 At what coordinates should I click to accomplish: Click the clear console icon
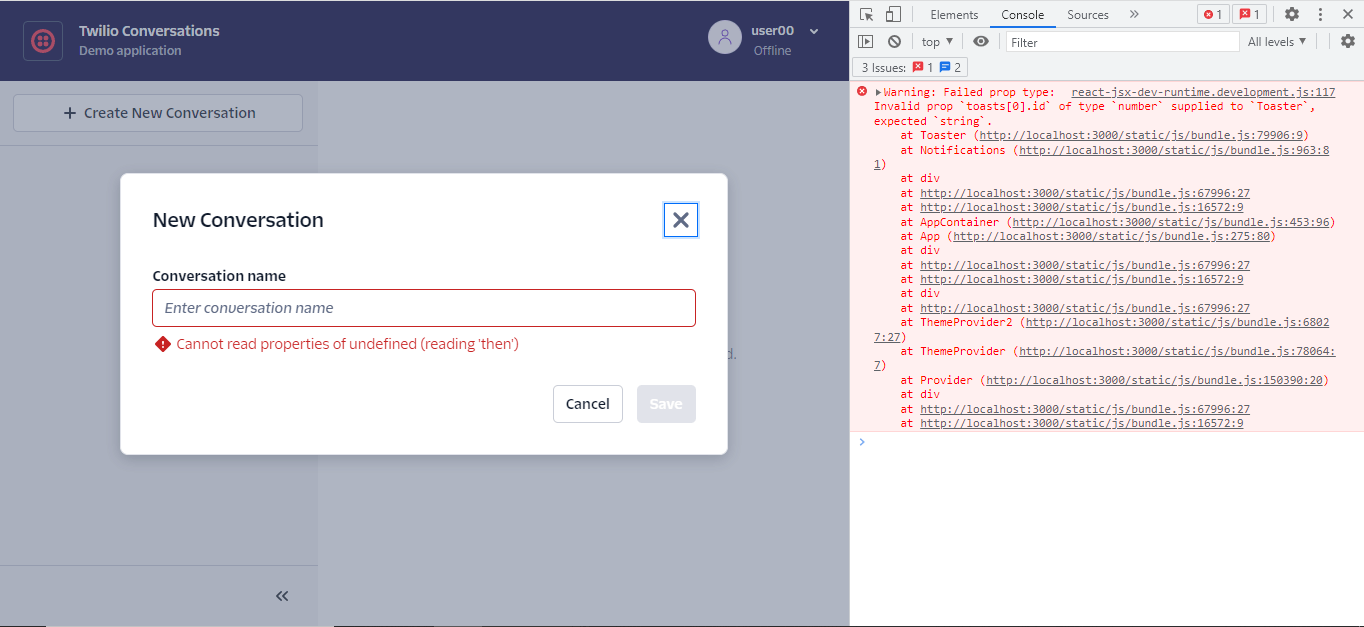coord(893,41)
